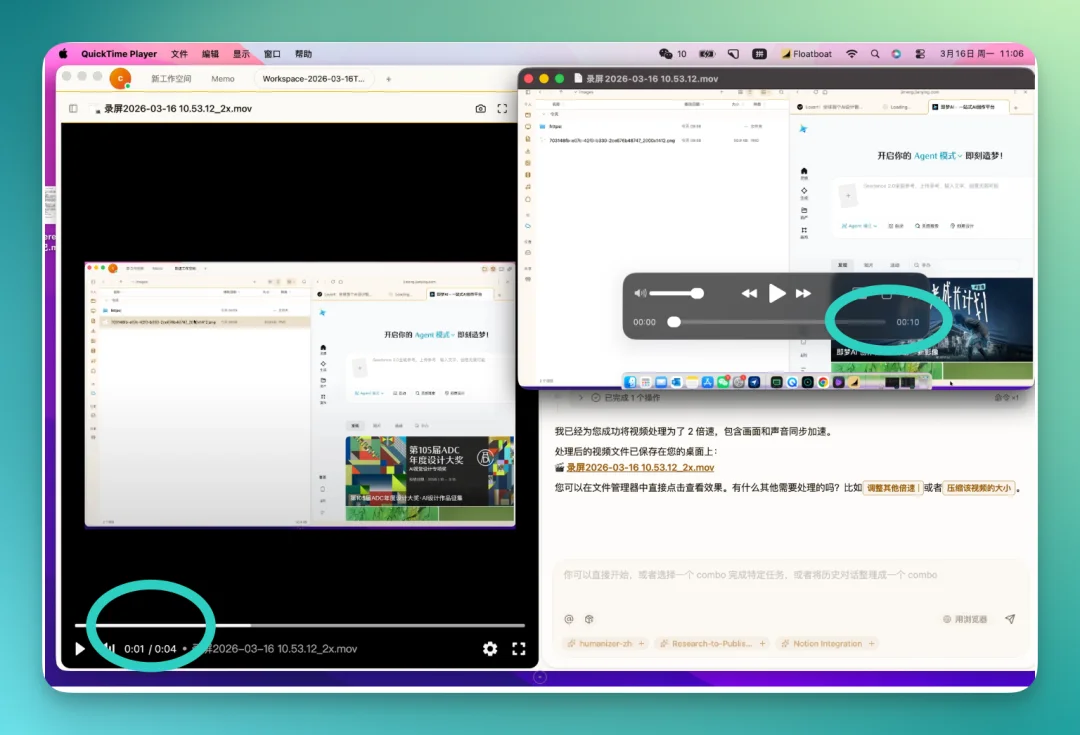Screen dimensions: 1080x735
Task: Take a snapshot with the camera icon
Action: click(480, 108)
